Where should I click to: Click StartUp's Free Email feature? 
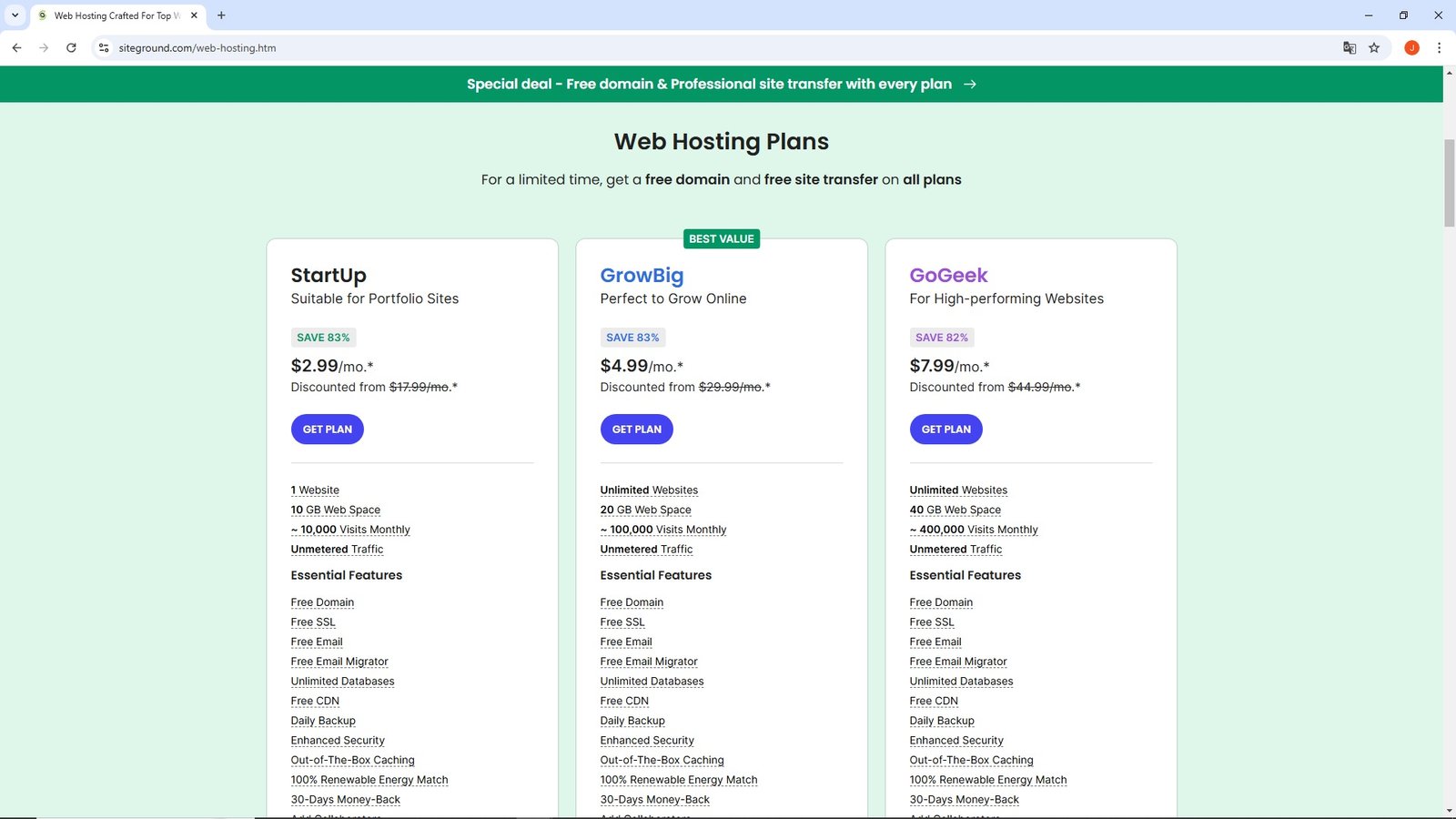point(317,642)
